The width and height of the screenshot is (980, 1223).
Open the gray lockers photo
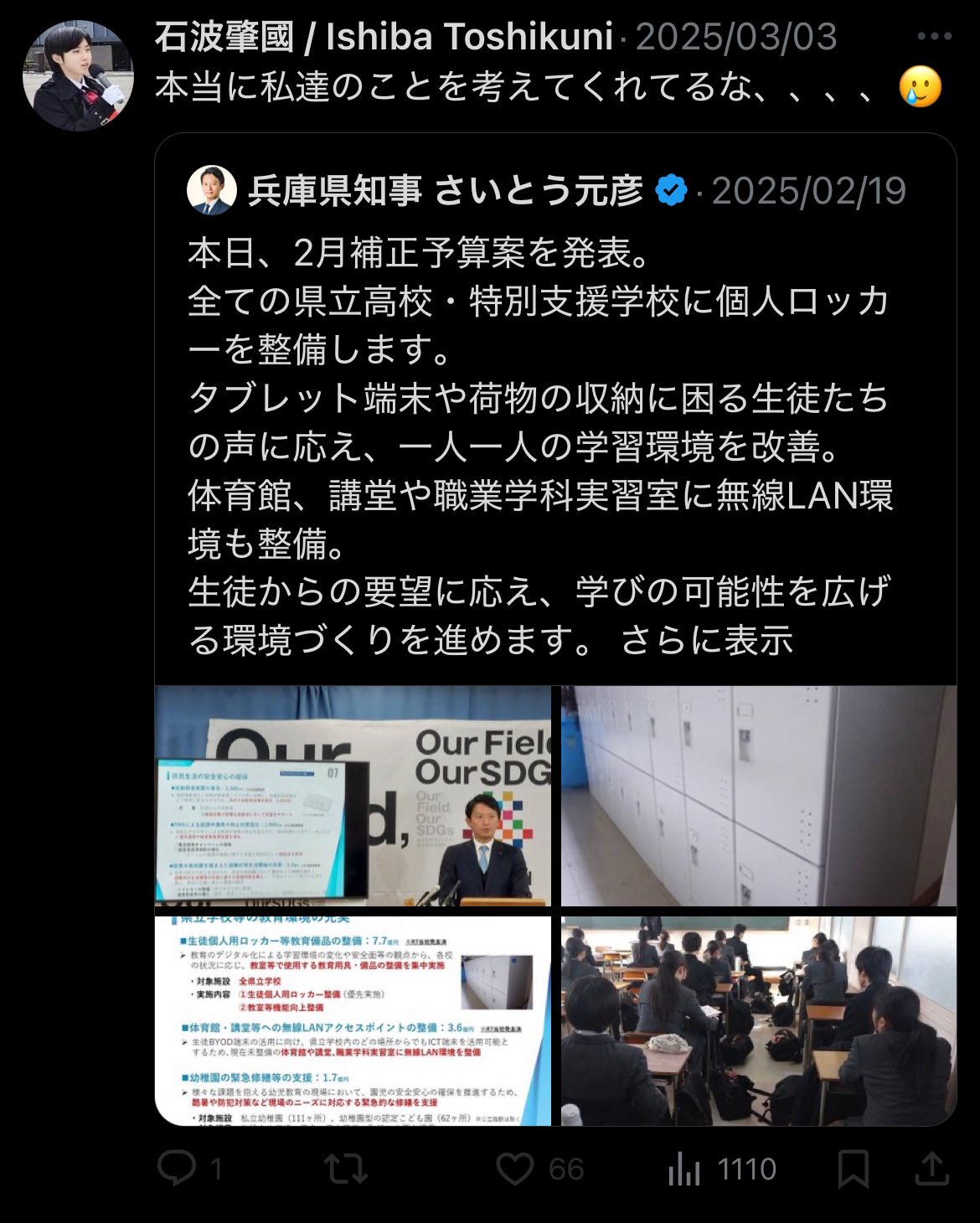[x=759, y=796]
